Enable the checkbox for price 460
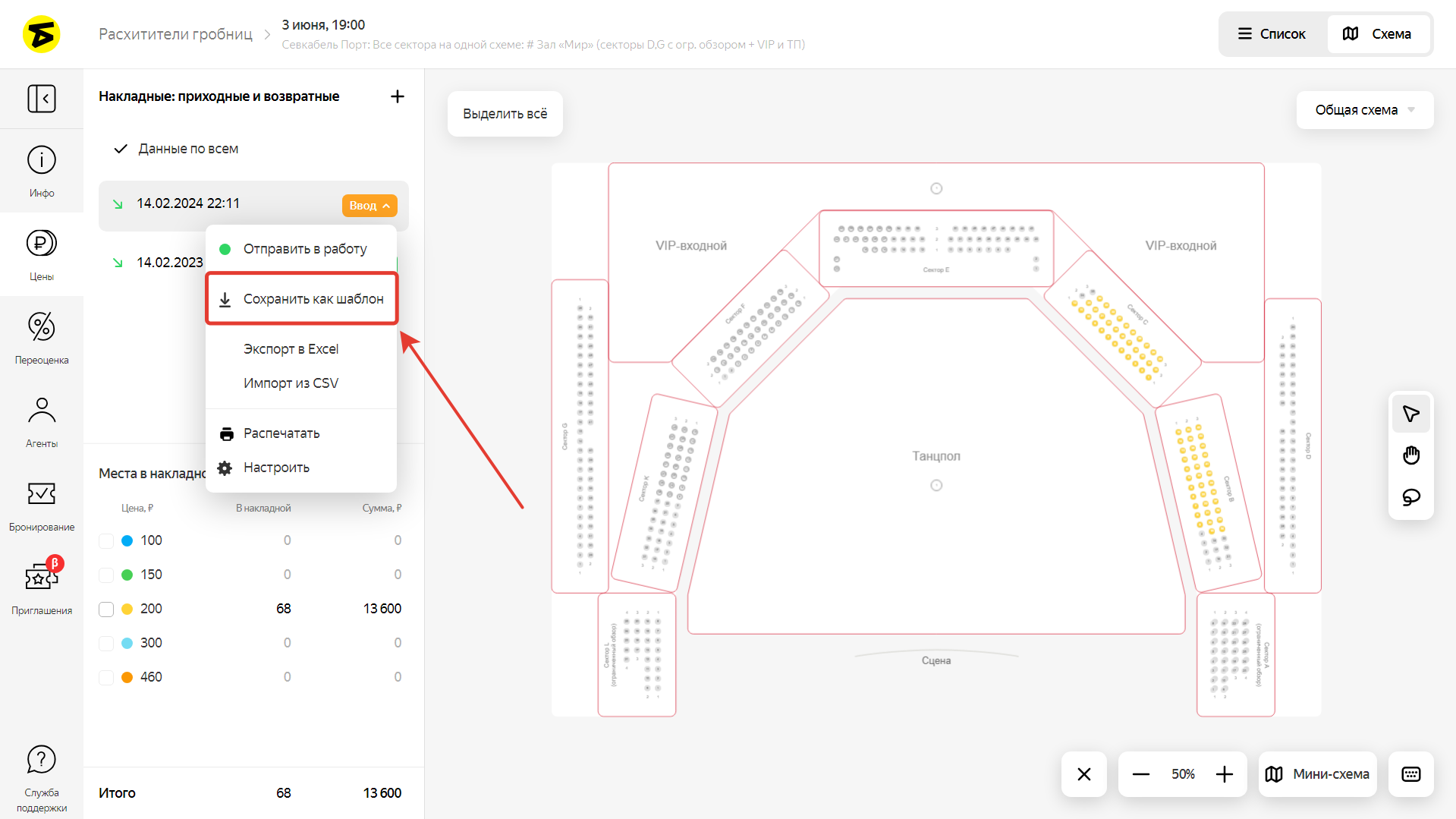The image size is (1456, 819). [106, 677]
